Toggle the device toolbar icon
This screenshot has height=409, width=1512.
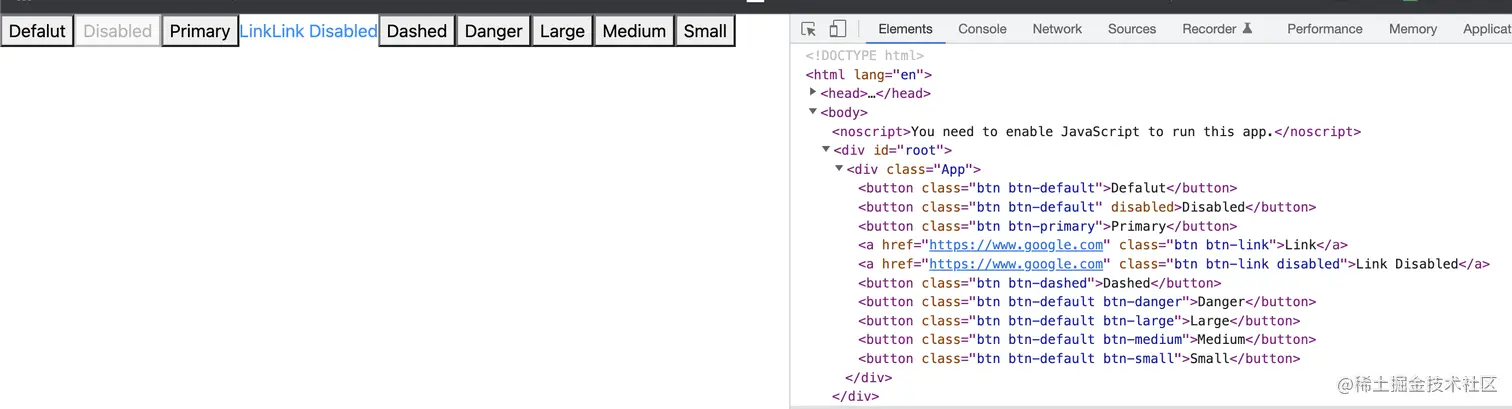pos(838,29)
